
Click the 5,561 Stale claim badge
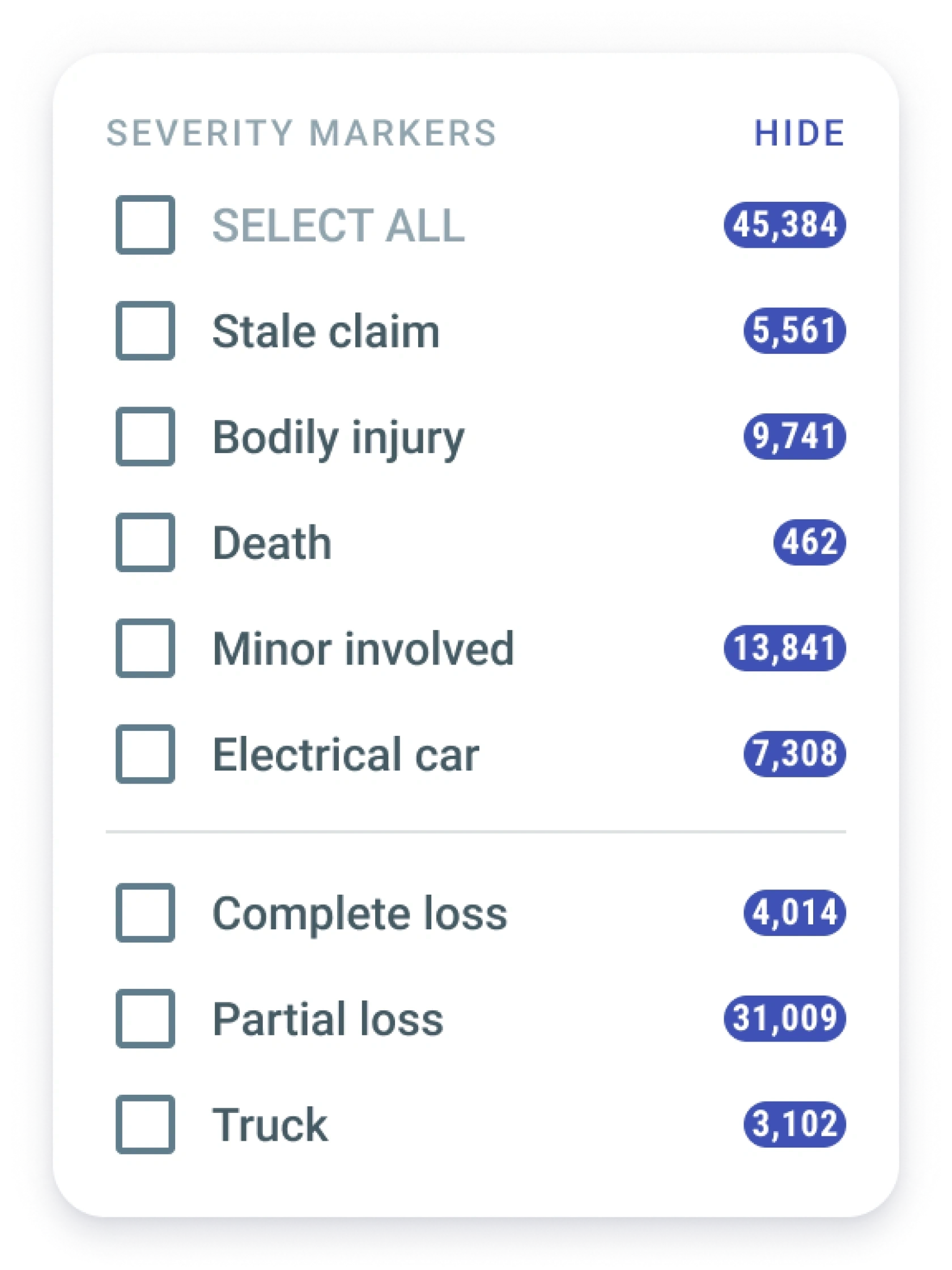point(794,331)
